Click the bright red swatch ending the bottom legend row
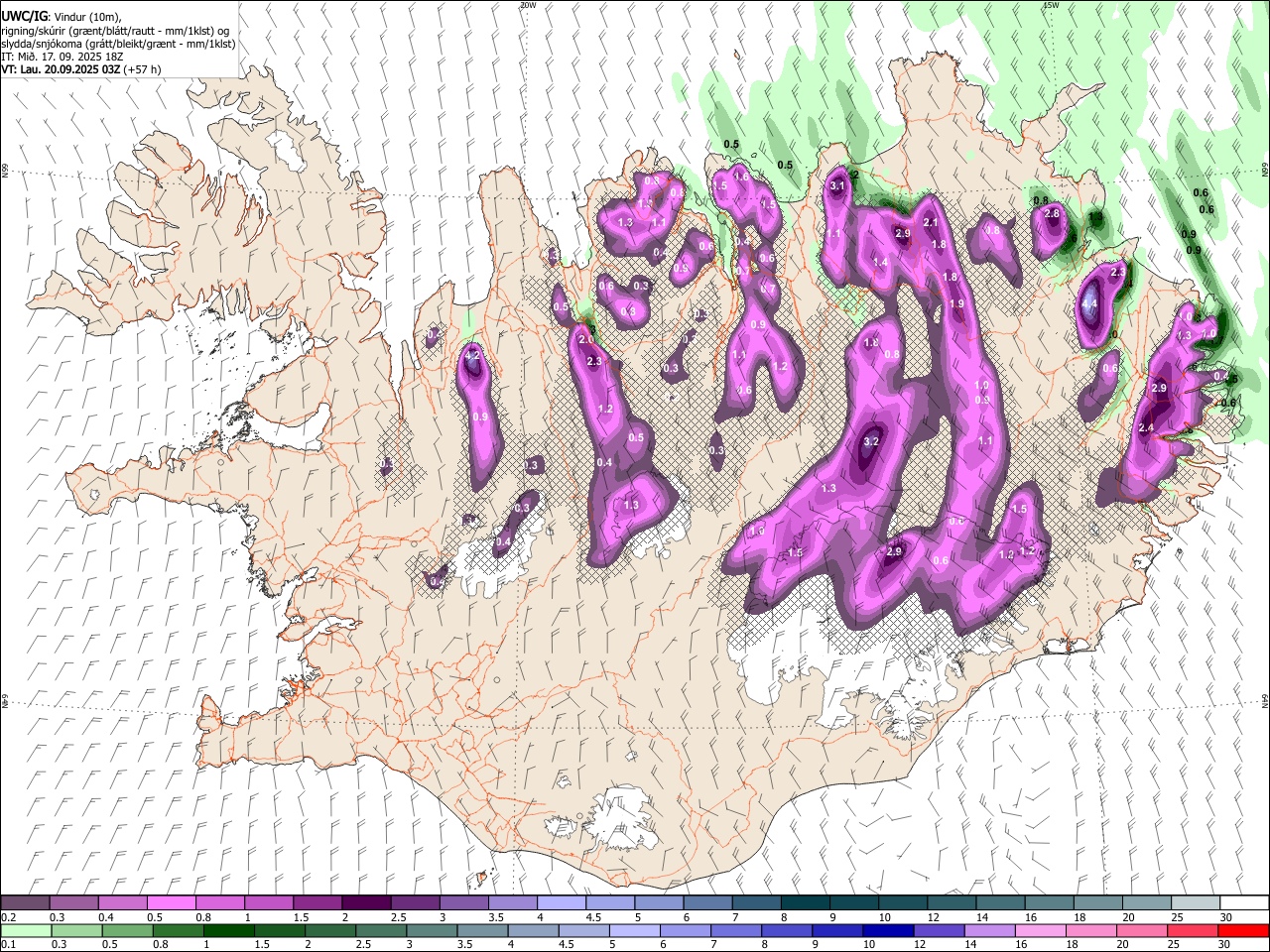 [1242, 930]
